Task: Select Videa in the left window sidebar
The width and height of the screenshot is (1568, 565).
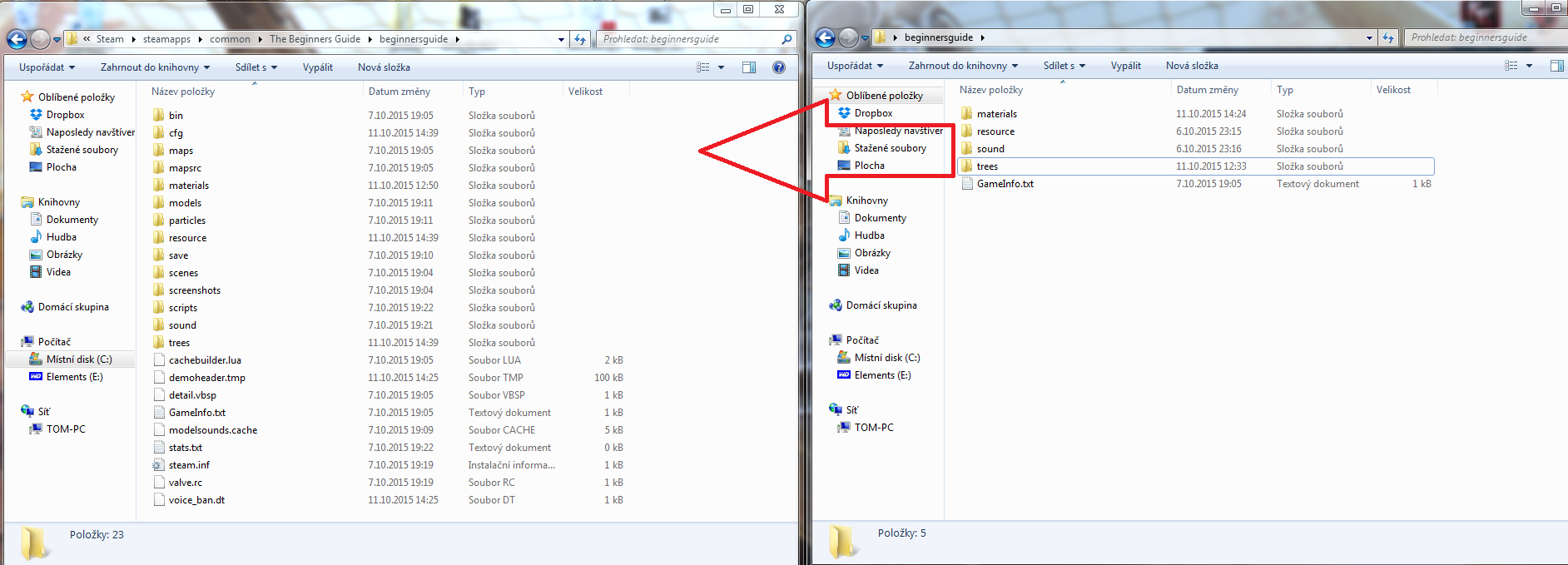Action: coord(58,272)
